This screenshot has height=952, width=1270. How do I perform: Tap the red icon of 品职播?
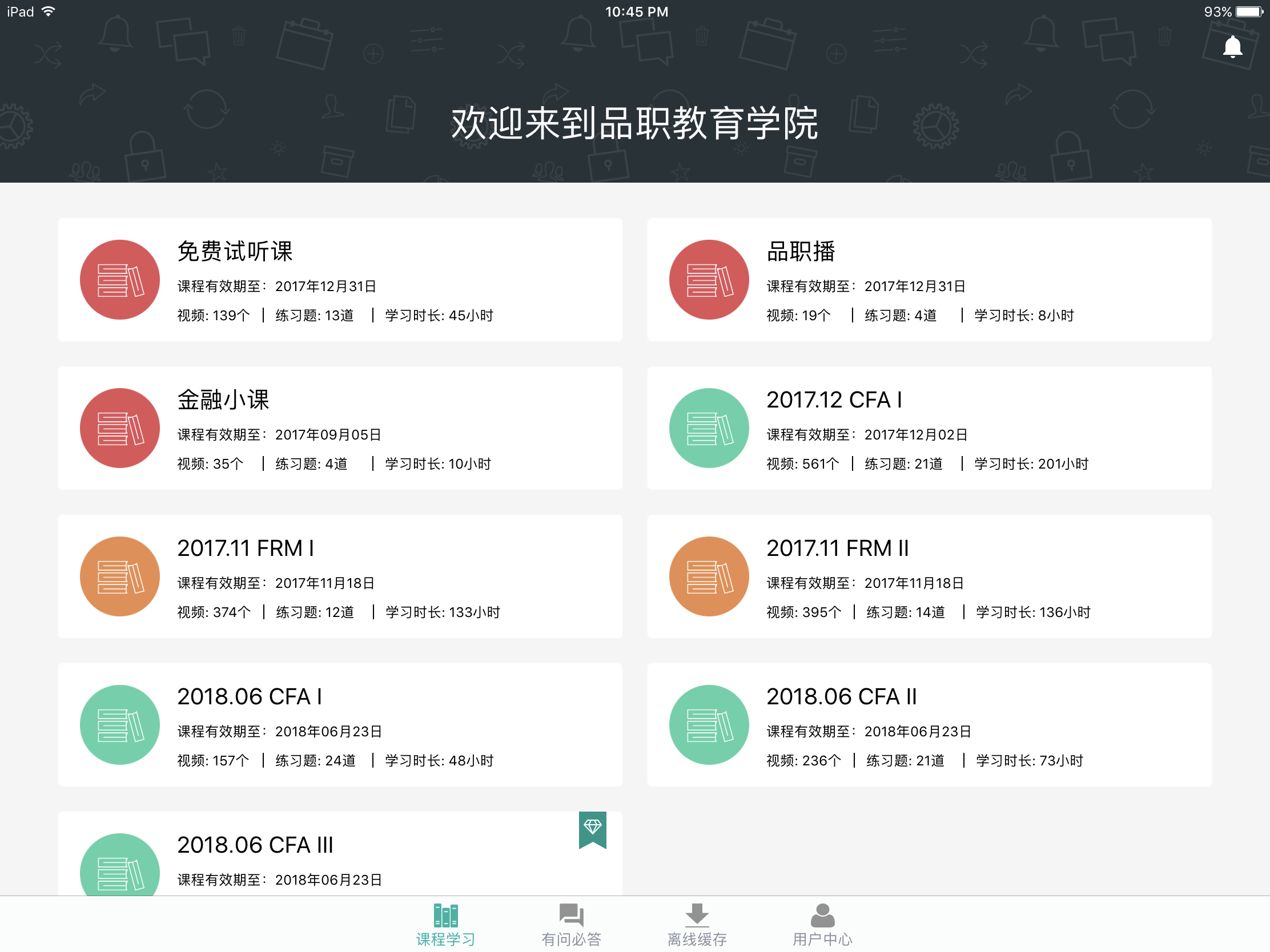(x=709, y=280)
